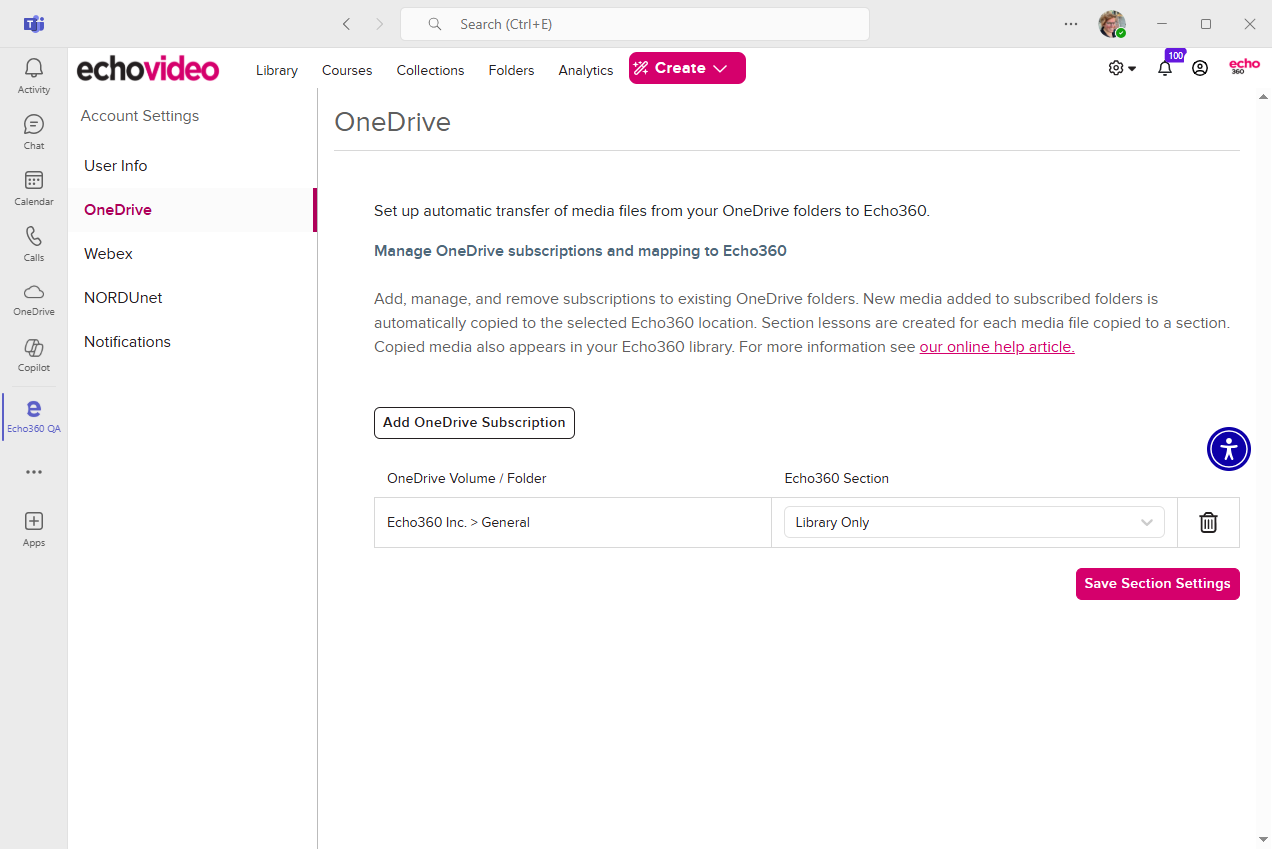Click the OneDrive page heading

click(x=393, y=122)
